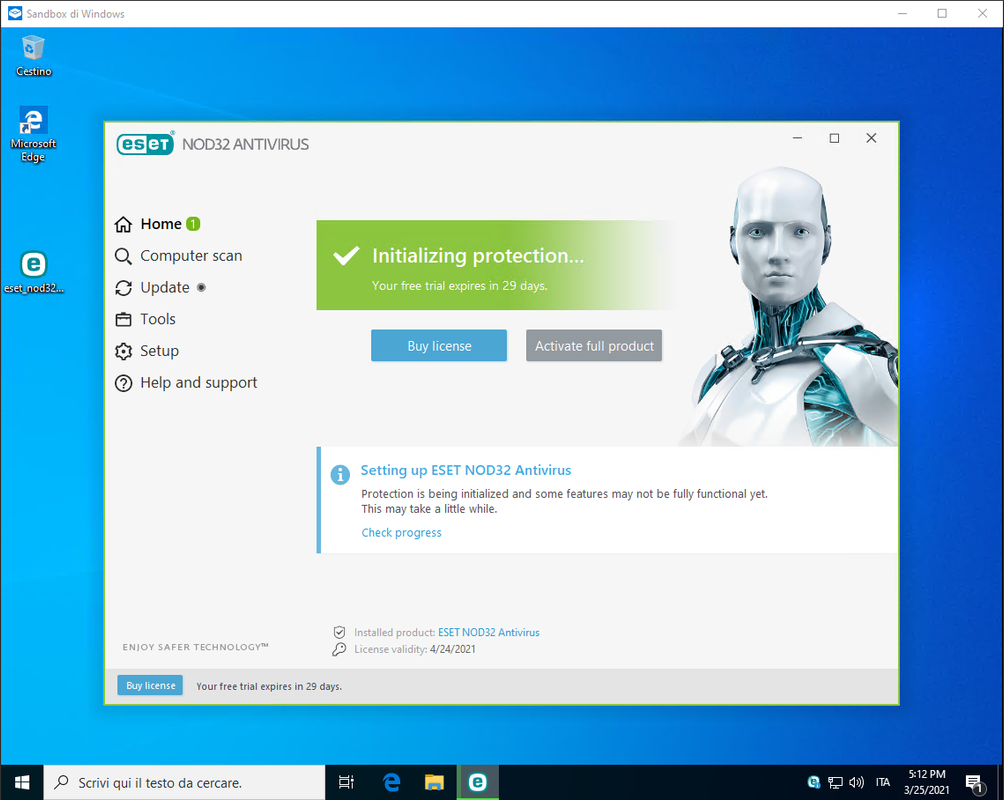Open the Setup section

tap(159, 351)
